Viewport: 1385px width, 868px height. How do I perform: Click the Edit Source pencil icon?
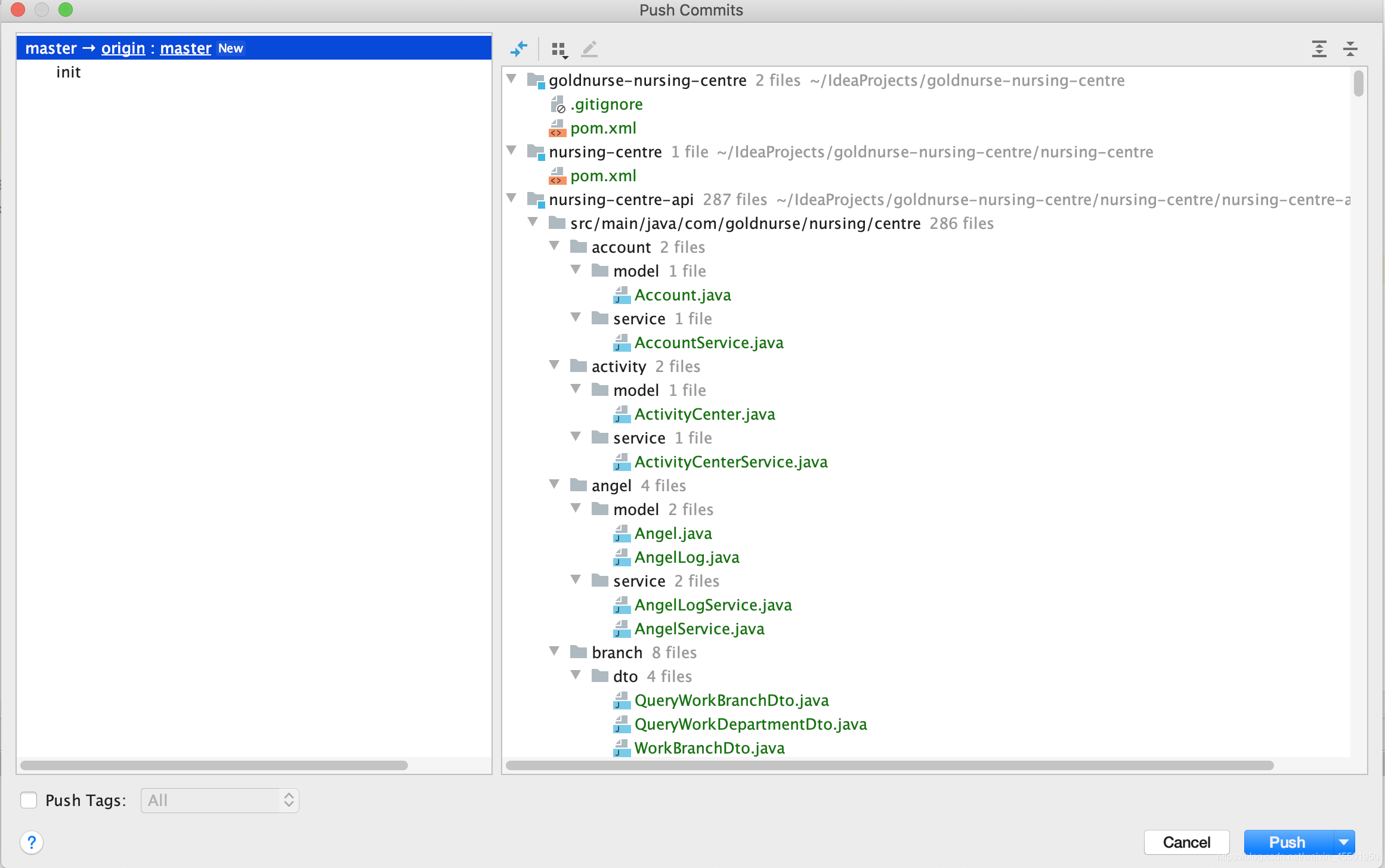pyautogui.click(x=589, y=49)
